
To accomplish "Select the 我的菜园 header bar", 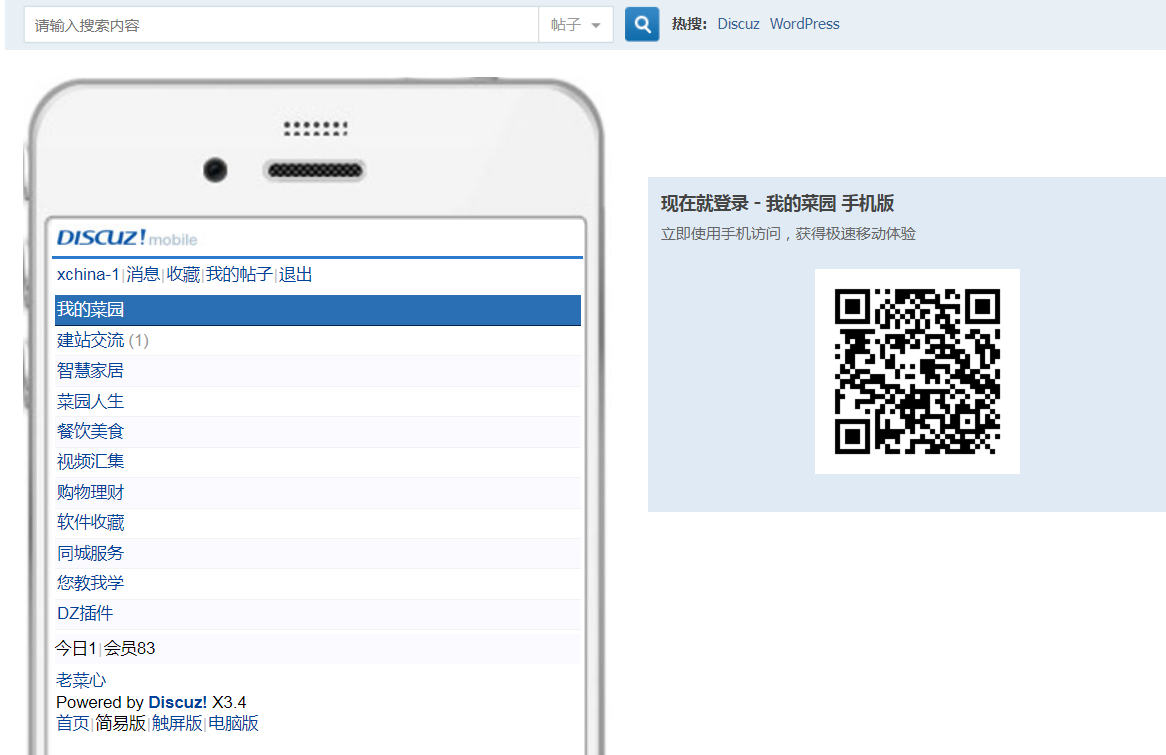I will pos(318,310).
